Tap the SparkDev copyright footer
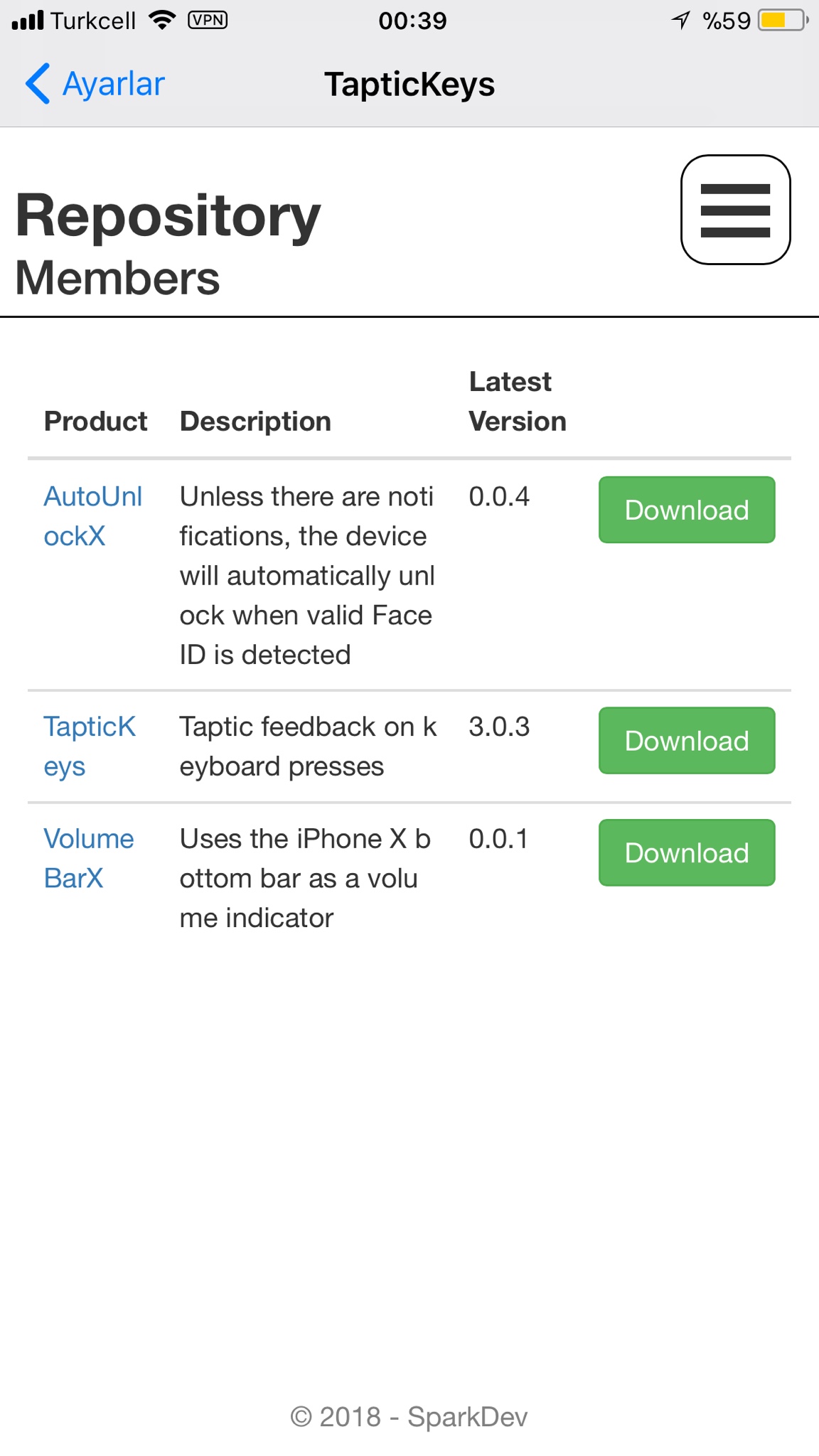The width and height of the screenshot is (819, 1456). click(409, 1417)
